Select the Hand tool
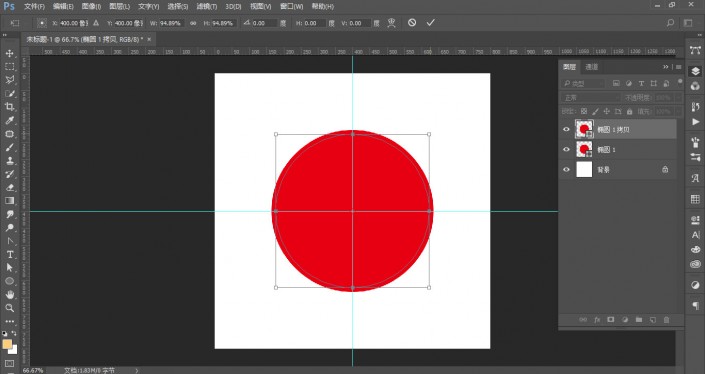Image resolution: width=705 pixels, height=374 pixels. click(x=9, y=294)
